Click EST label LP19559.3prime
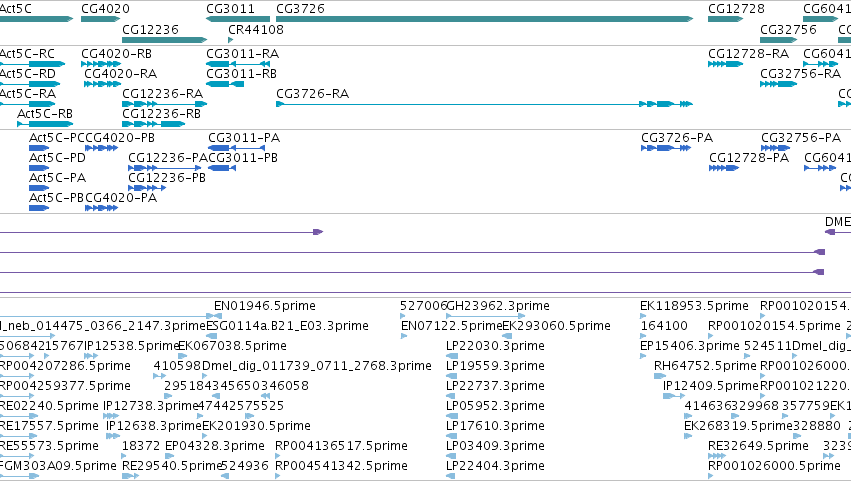The image size is (851, 481). click(495, 366)
